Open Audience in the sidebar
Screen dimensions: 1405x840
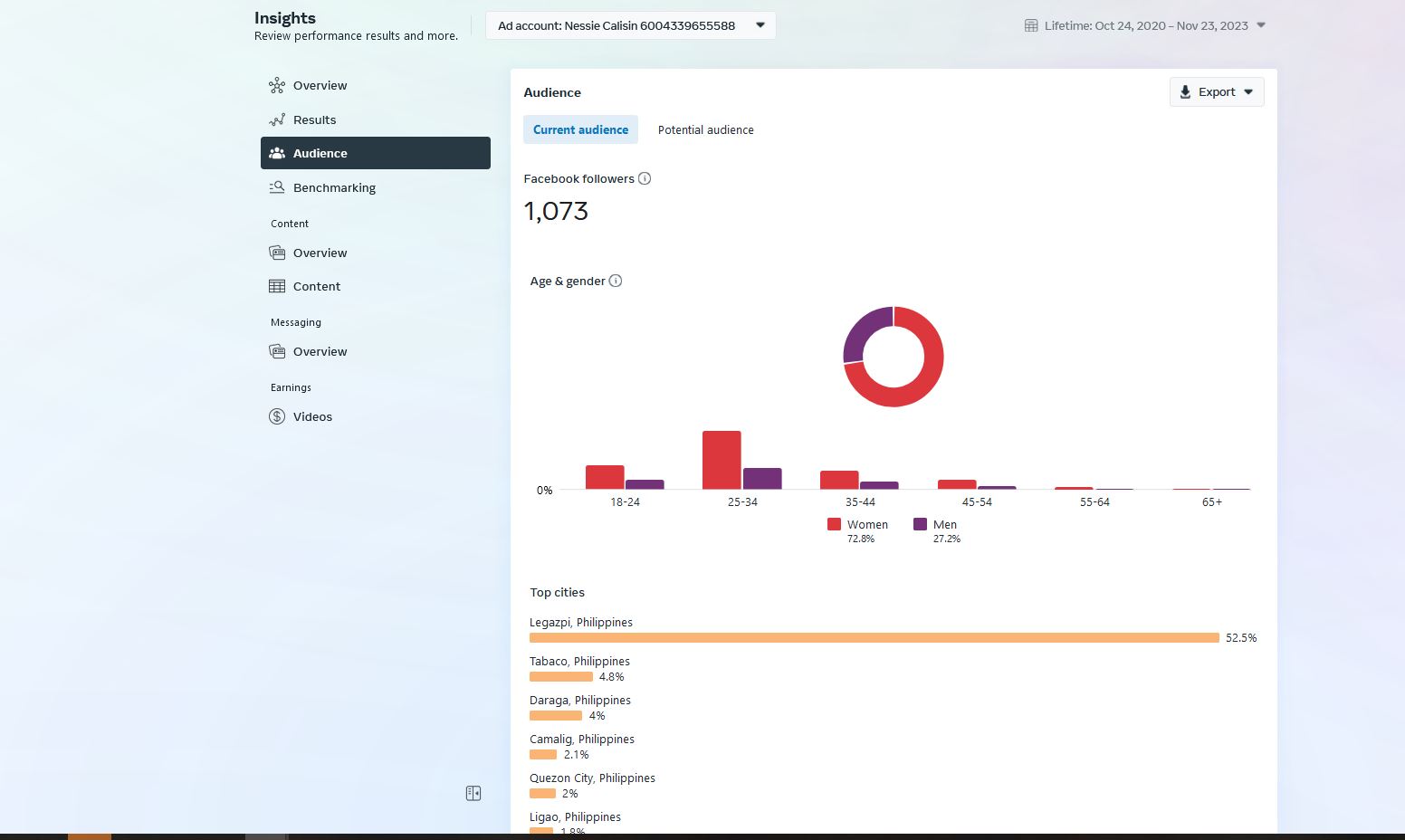click(x=376, y=153)
